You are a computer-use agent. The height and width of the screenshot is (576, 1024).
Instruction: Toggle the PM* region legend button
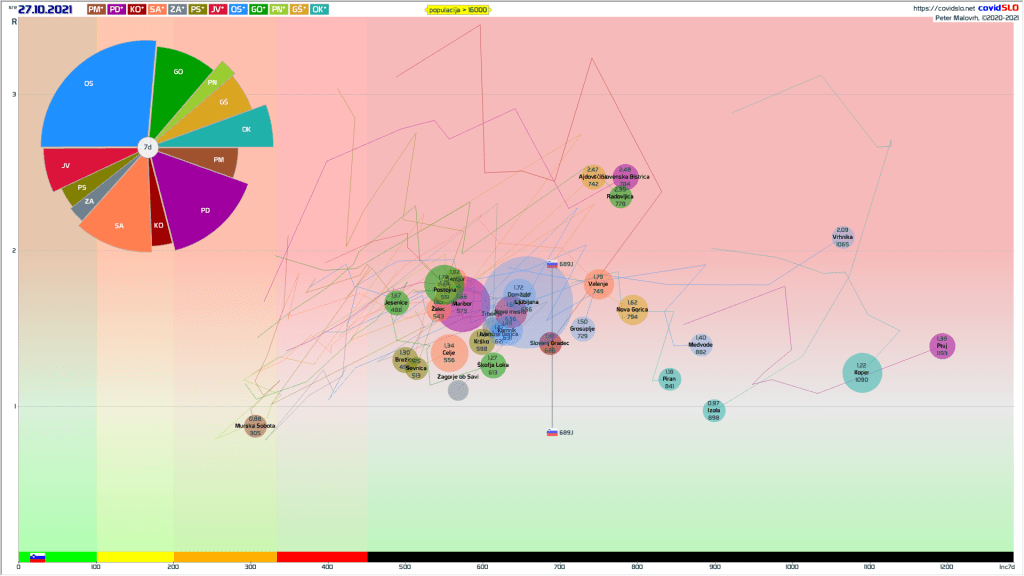click(97, 9)
